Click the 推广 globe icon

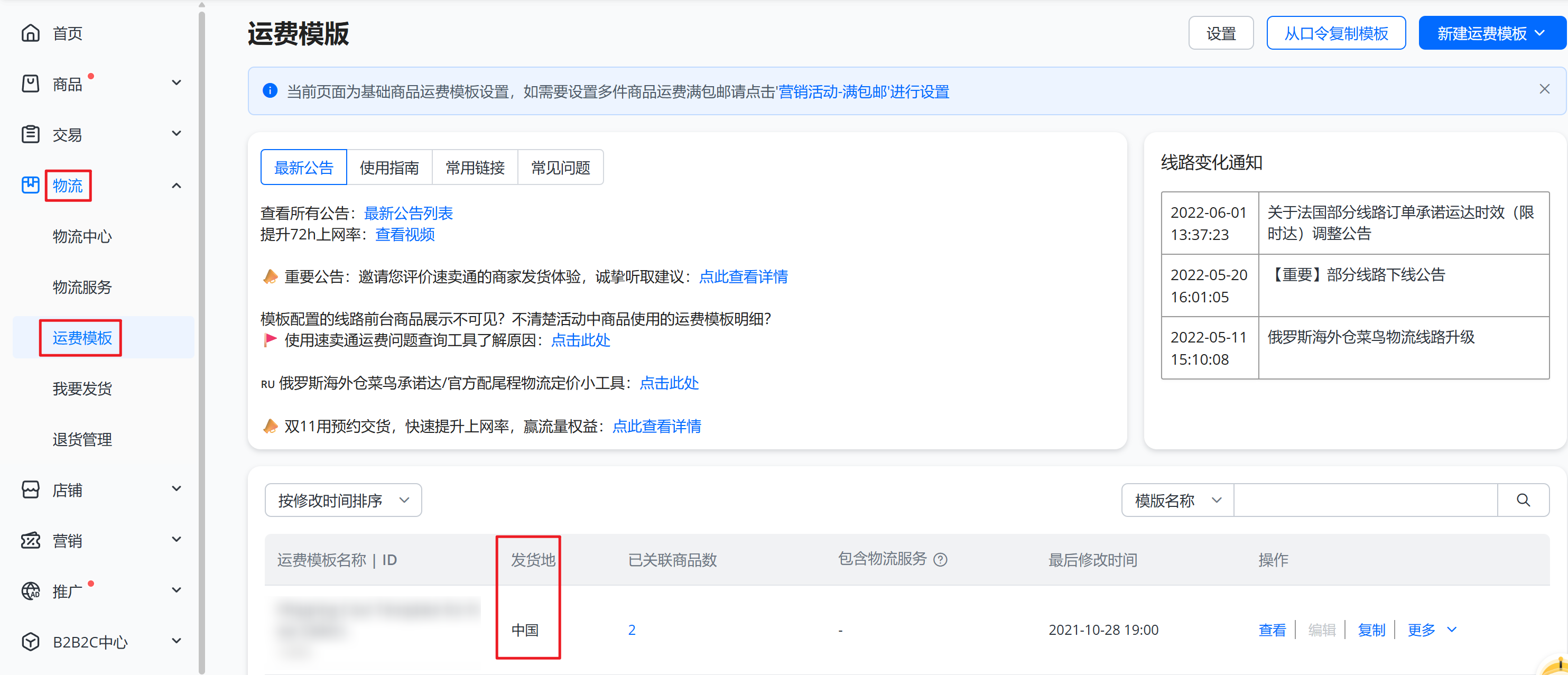coord(30,590)
